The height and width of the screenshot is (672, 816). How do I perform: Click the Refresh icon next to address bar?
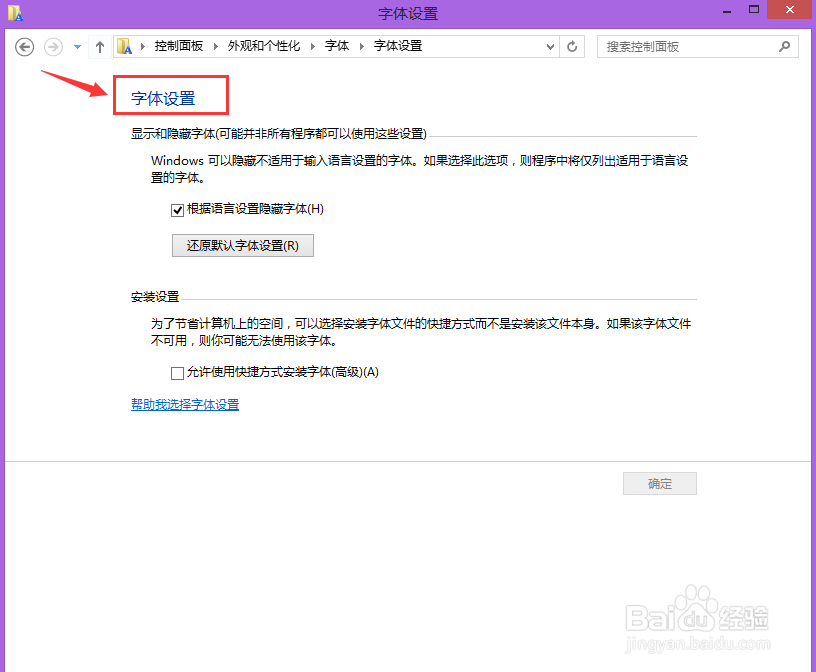tap(570, 46)
